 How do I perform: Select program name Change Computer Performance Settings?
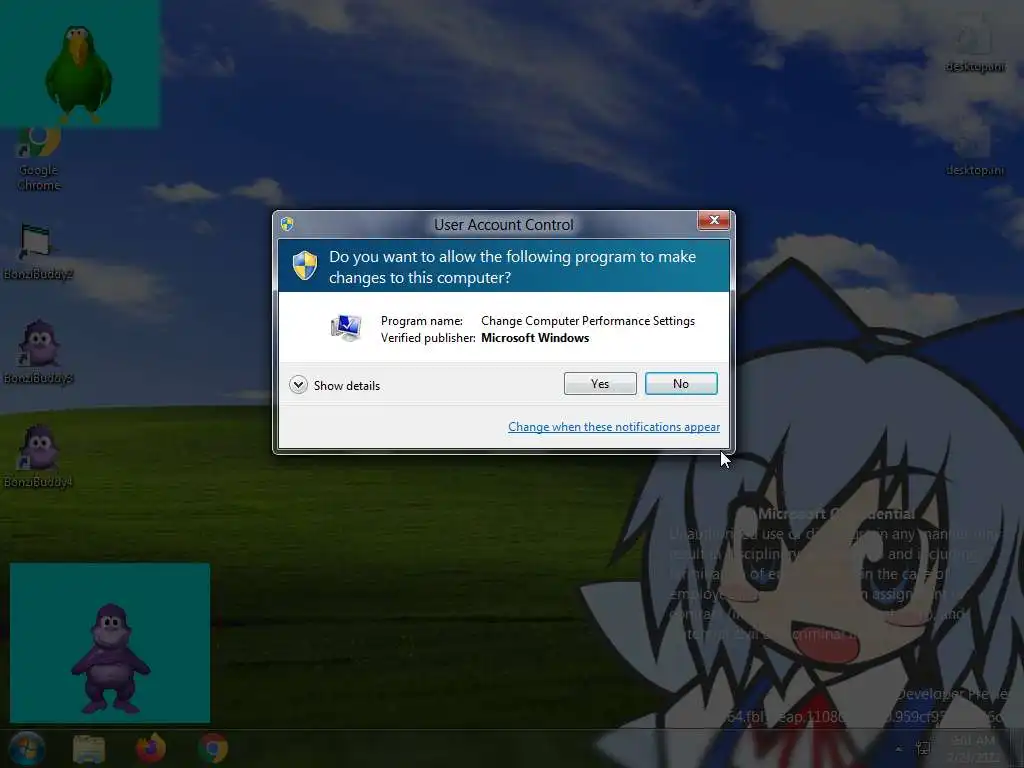pos(588,321)
